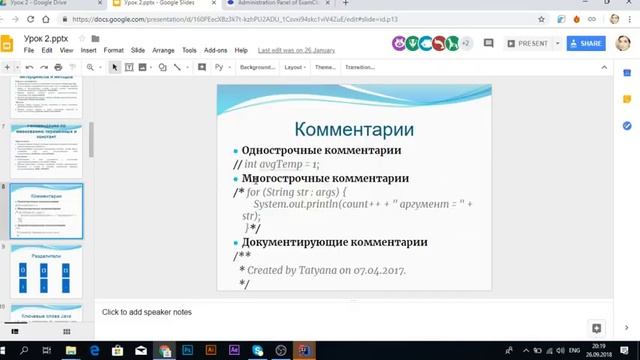Open Skype from the taskbar
Viewport: 640px width, 360px height.
[258, 350]
